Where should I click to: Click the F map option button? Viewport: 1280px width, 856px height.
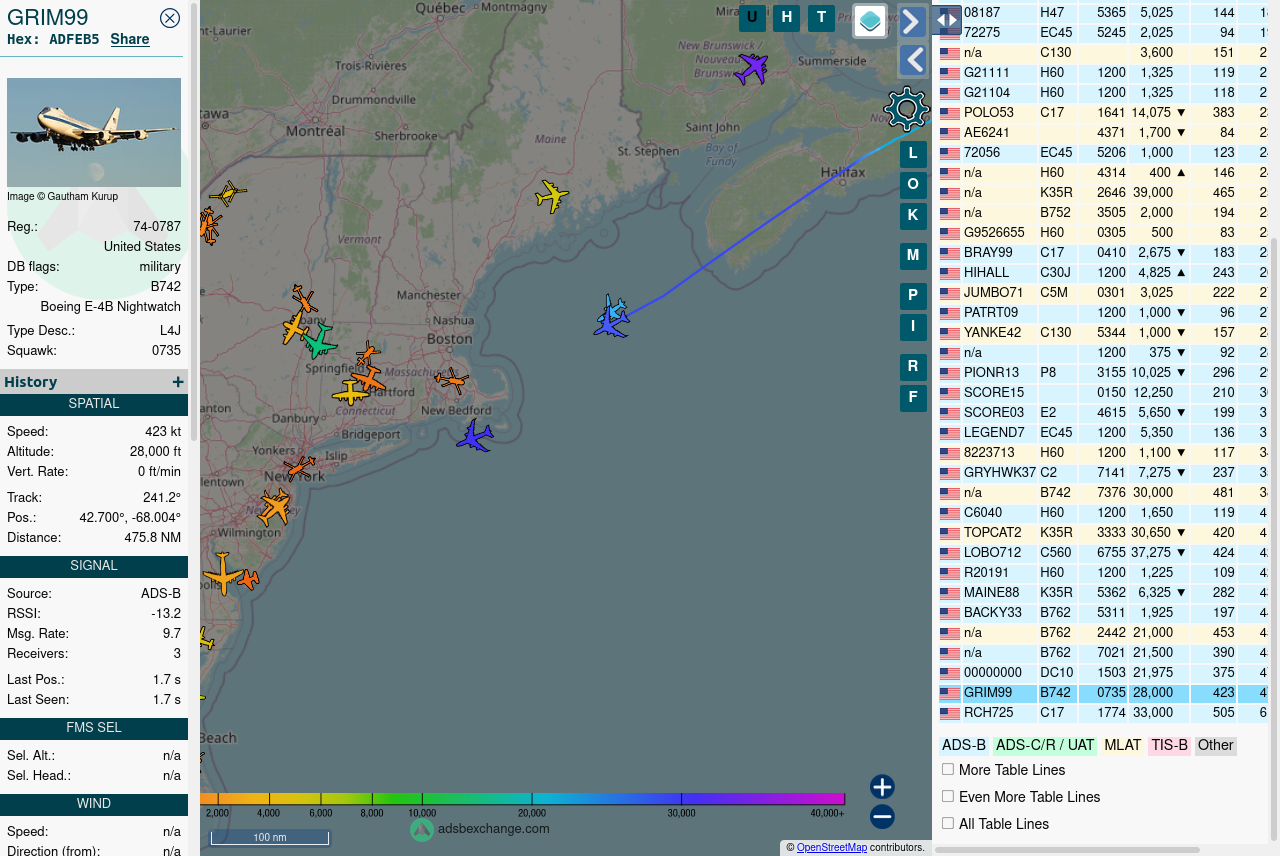pos(913,398)
